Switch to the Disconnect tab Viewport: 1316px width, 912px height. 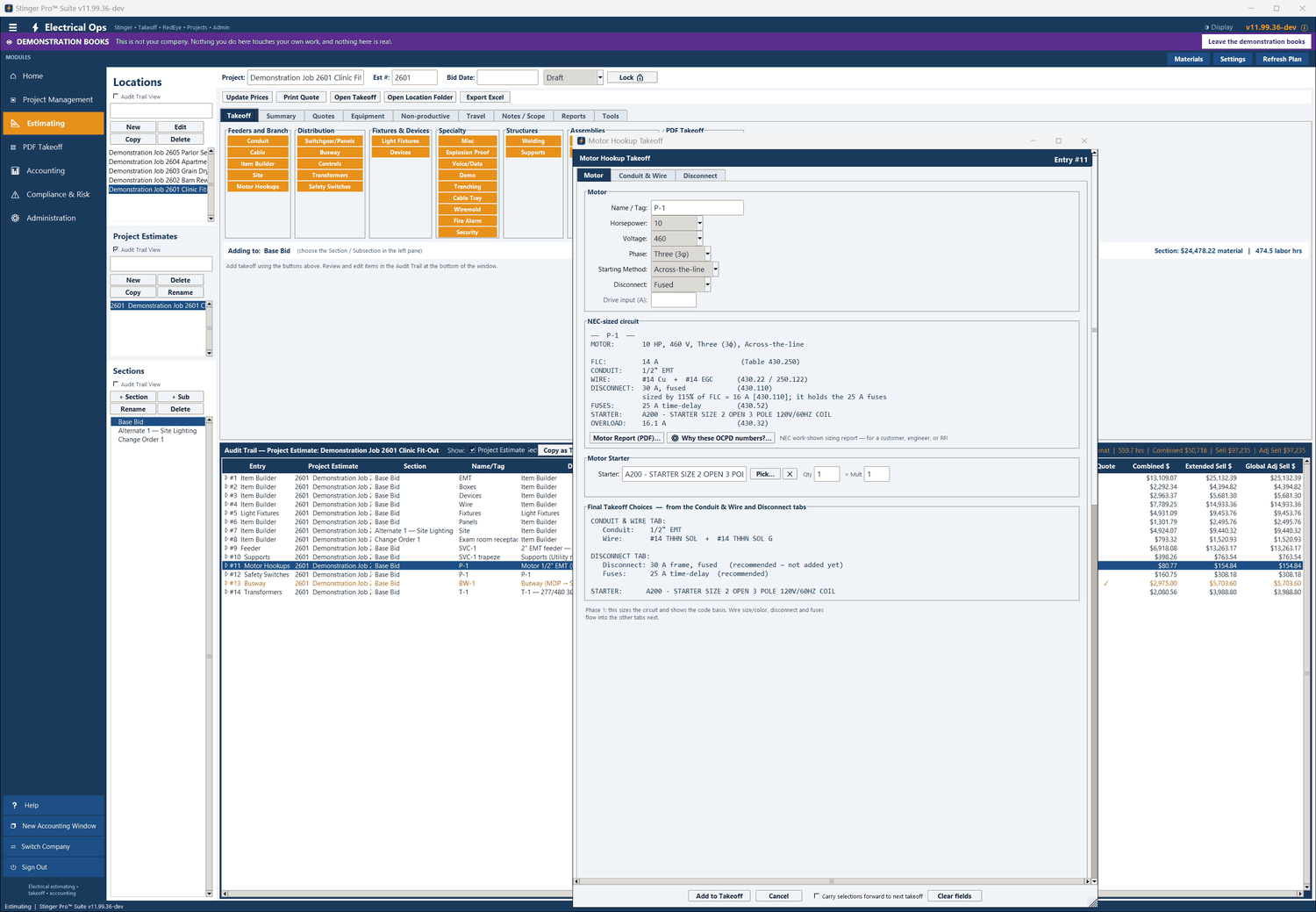pyautogui.click(x=700, y=176)
